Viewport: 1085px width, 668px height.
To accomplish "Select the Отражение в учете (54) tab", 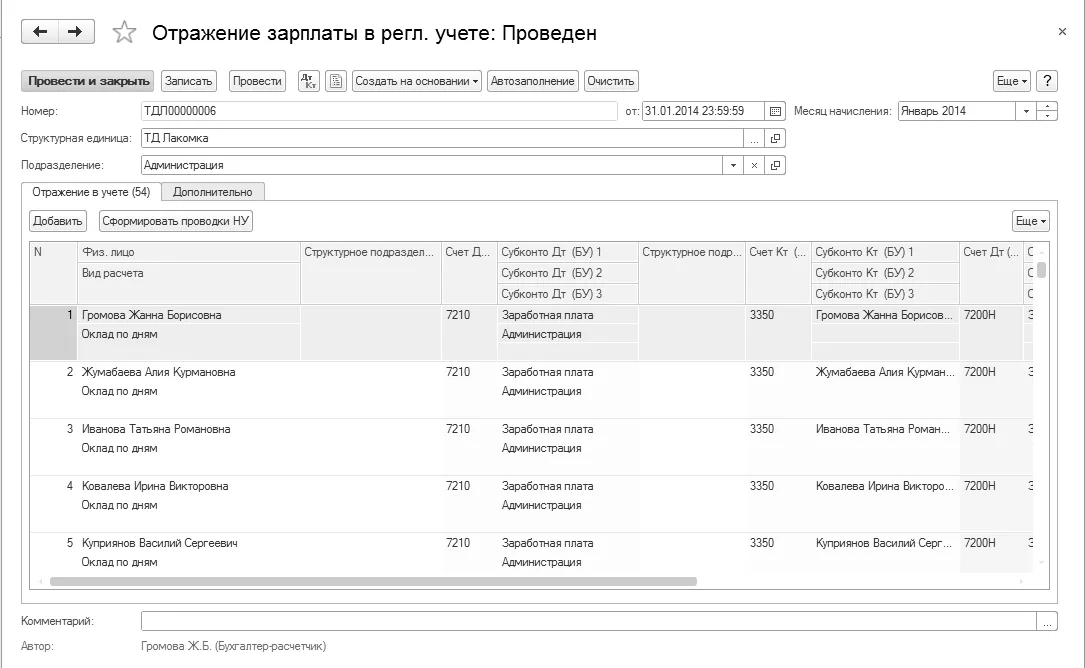I will coord(91,192).
